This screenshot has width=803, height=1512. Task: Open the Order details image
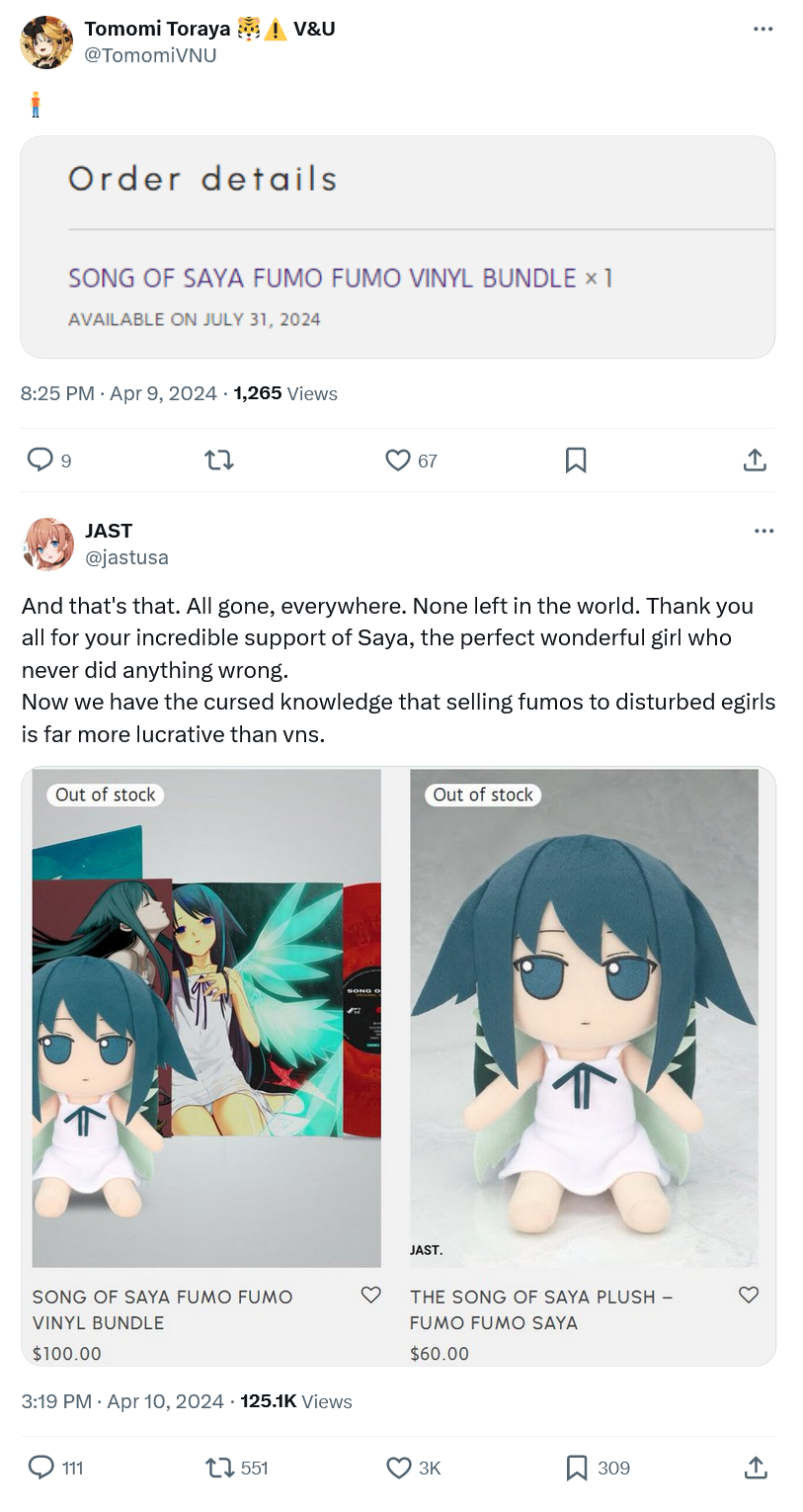[x=397, y=247]
